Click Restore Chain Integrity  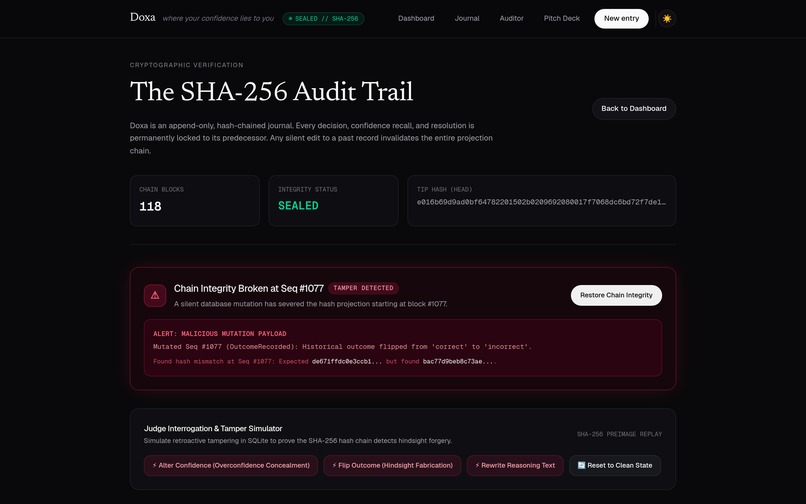click(x=616, y=295)
